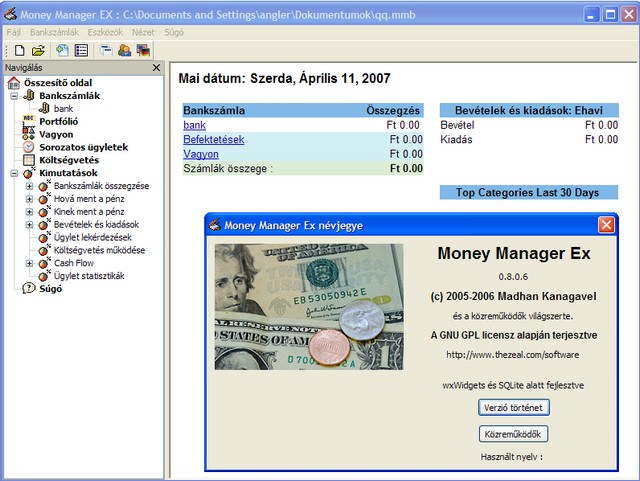Select Ügylet statisztikák report
The width and height of the screenshot is (640, 481).
(89, 276)
